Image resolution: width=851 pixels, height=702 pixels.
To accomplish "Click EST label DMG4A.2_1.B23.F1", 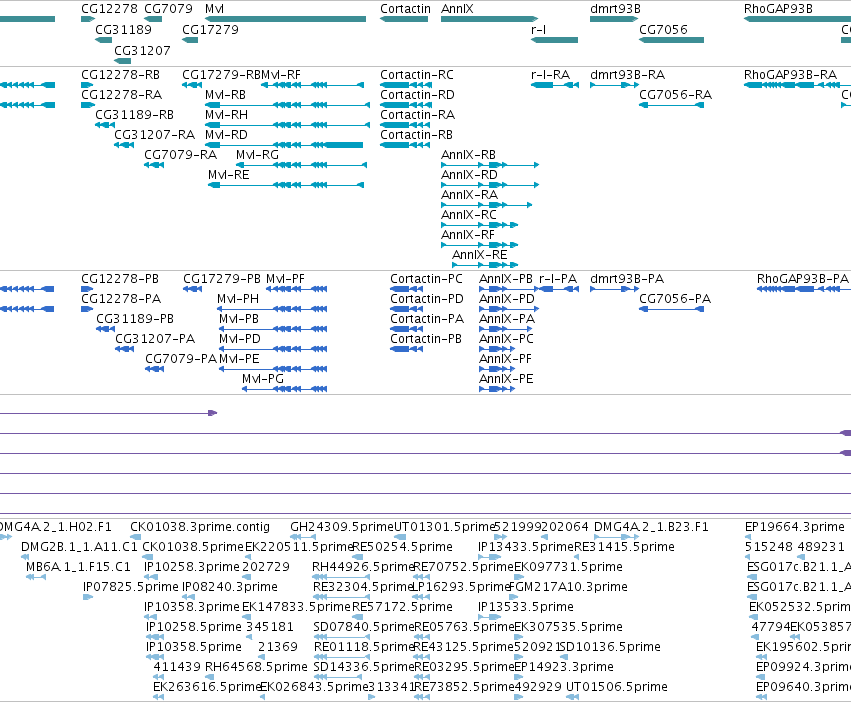I will pos(651,527).
